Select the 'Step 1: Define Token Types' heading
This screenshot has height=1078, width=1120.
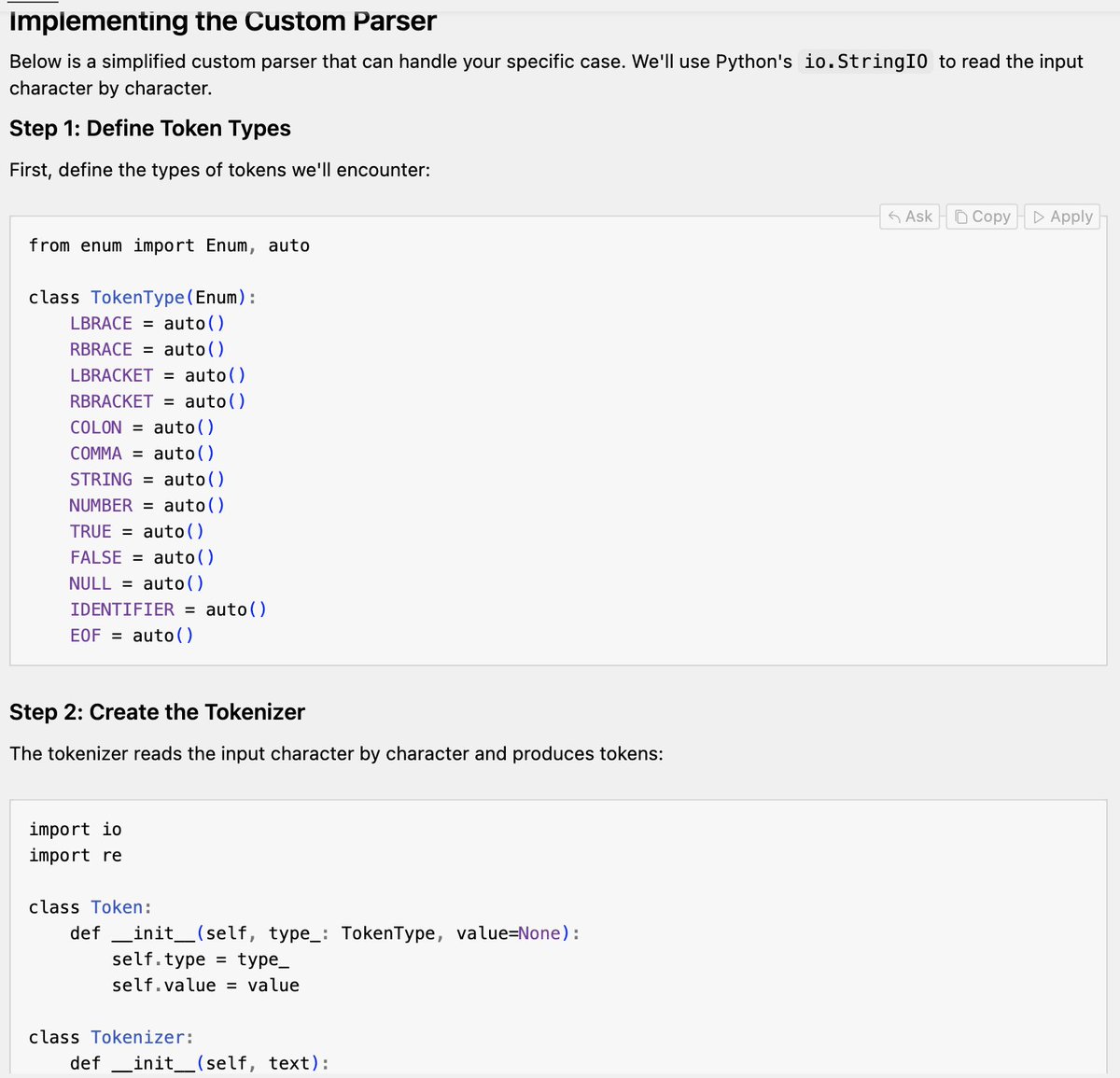coord(150,129)
